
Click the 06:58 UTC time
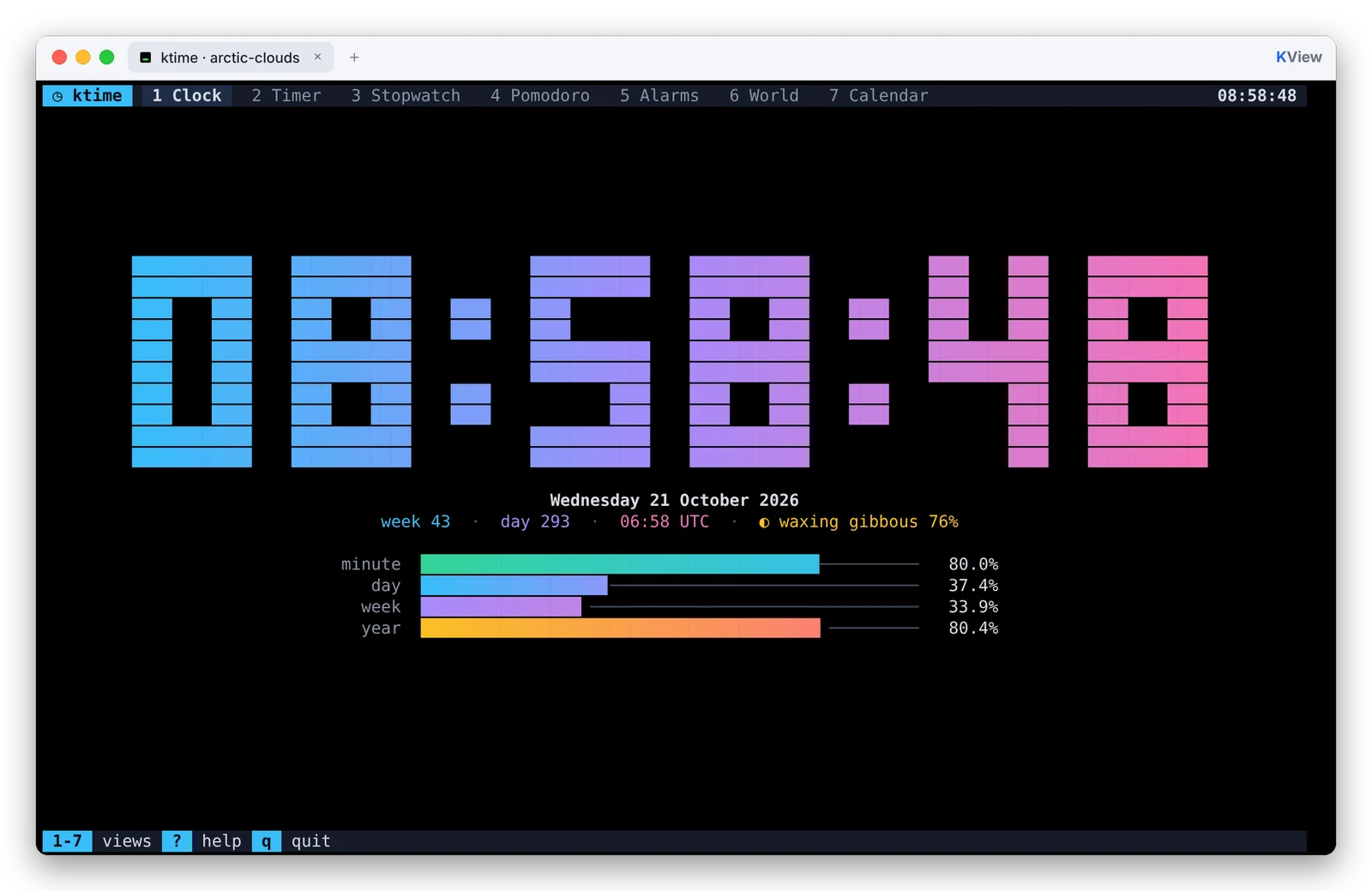[665, 521]
